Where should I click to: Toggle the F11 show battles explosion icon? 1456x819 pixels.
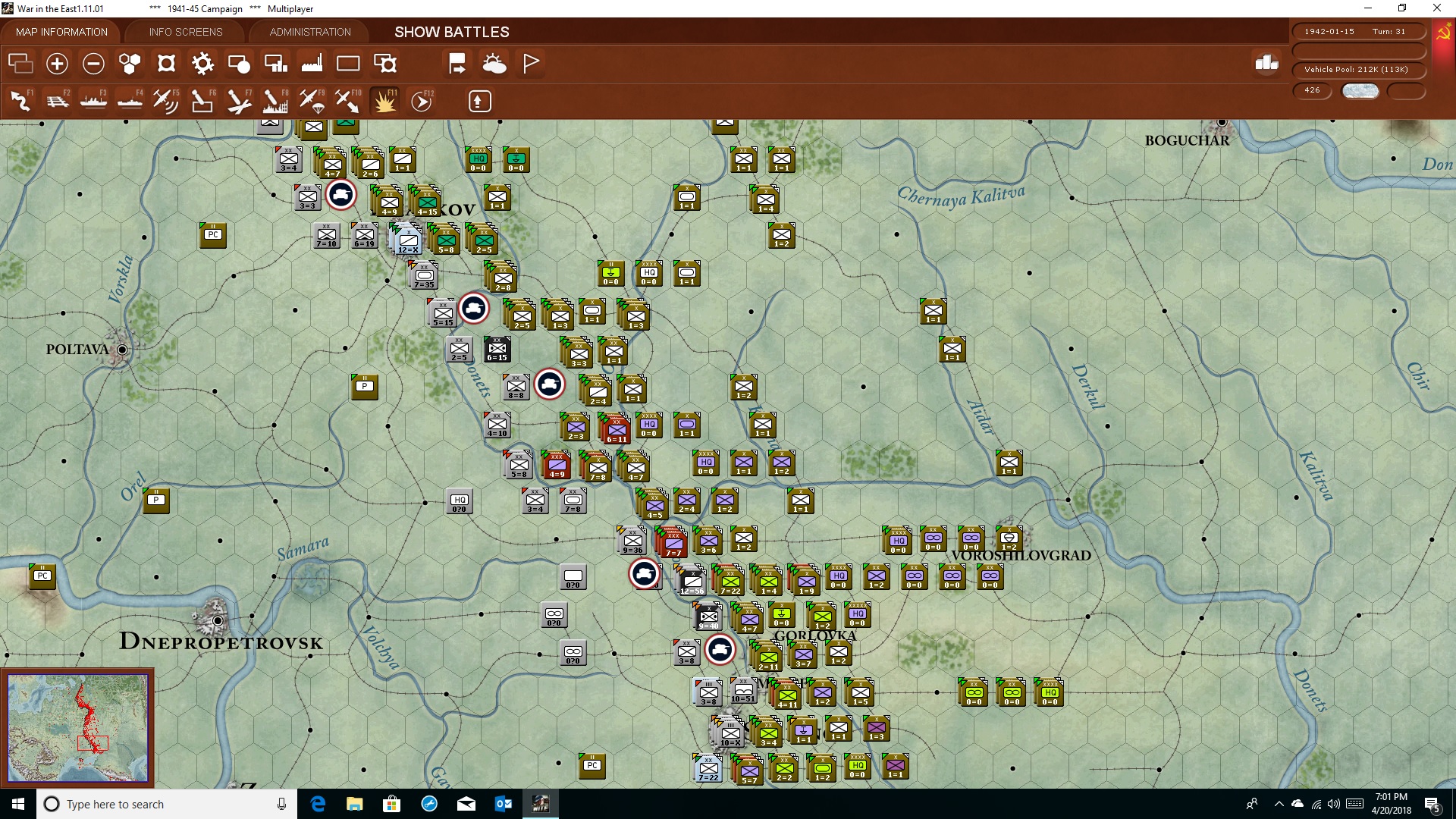coord(384,101)
